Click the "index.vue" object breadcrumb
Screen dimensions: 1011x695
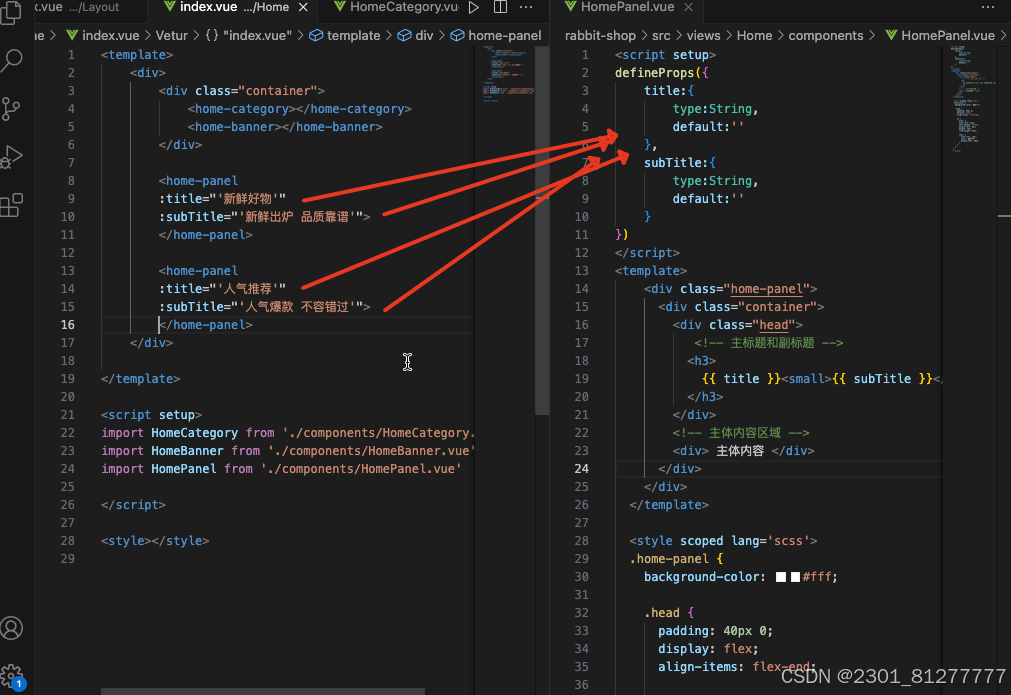coord(249,35)
